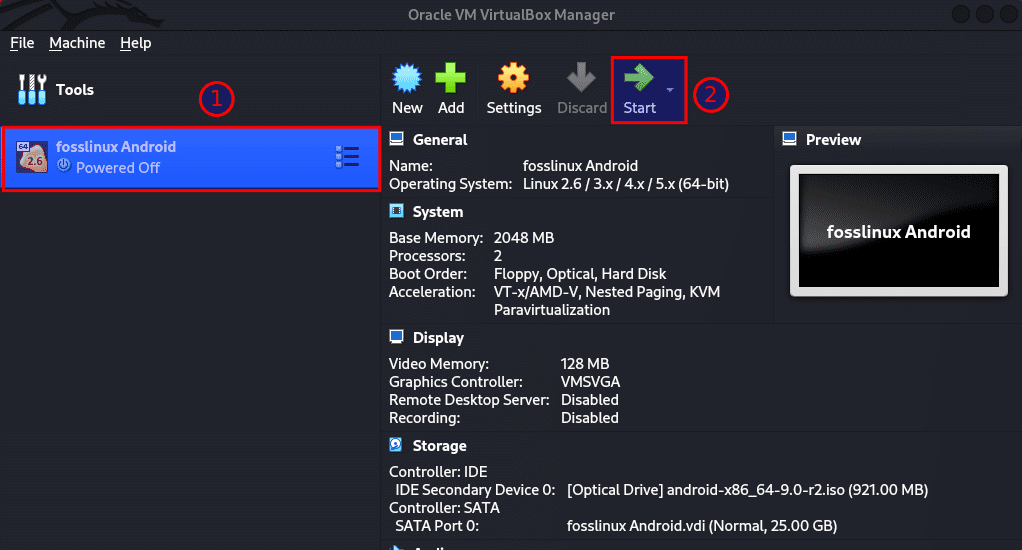
Task: Click the Preview panel heading
Action: 833,140
